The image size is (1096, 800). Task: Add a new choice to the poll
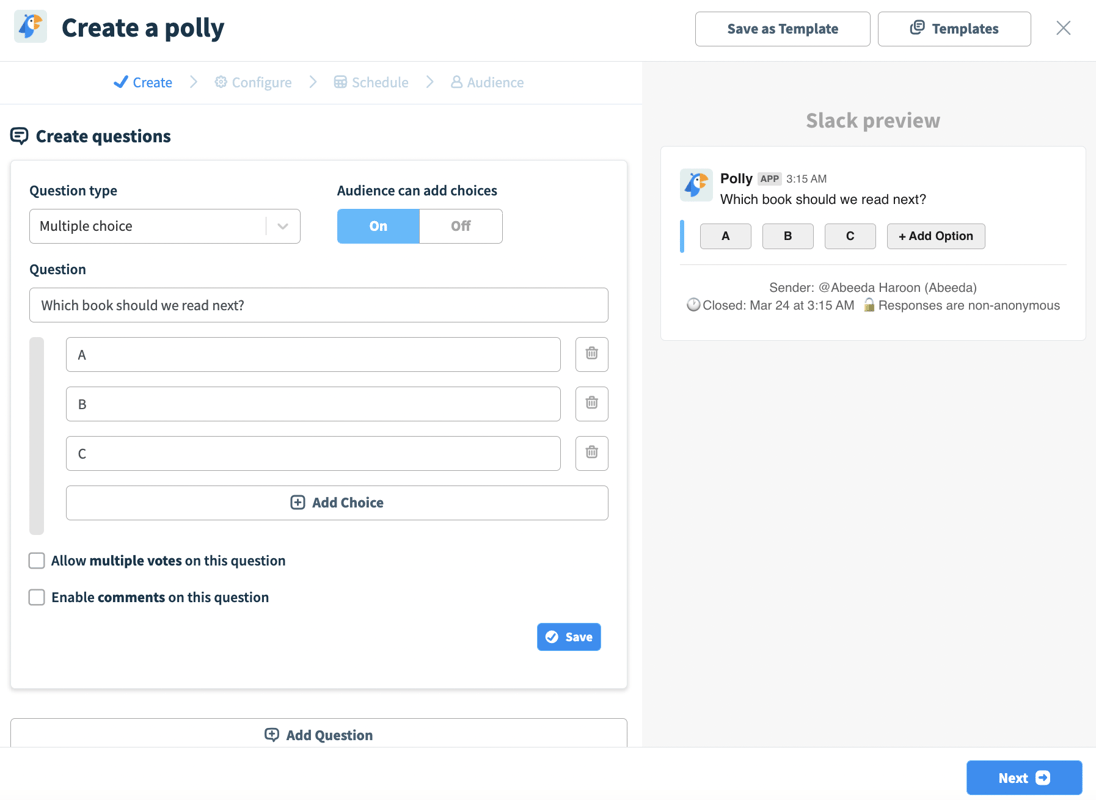pyautogui.click(x=336, y=502)
